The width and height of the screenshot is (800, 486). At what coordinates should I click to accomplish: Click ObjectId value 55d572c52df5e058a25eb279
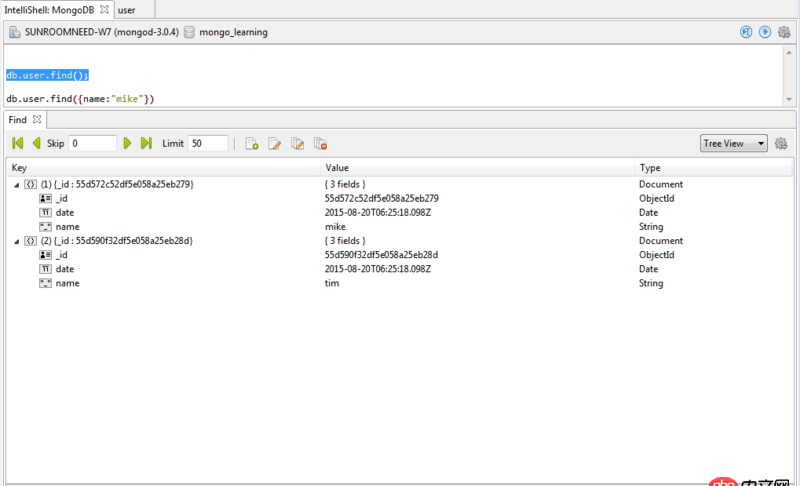coord(382,198)
